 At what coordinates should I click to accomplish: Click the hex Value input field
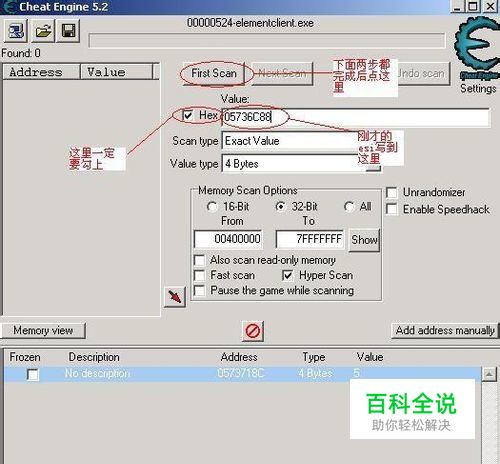click(355, 117)
